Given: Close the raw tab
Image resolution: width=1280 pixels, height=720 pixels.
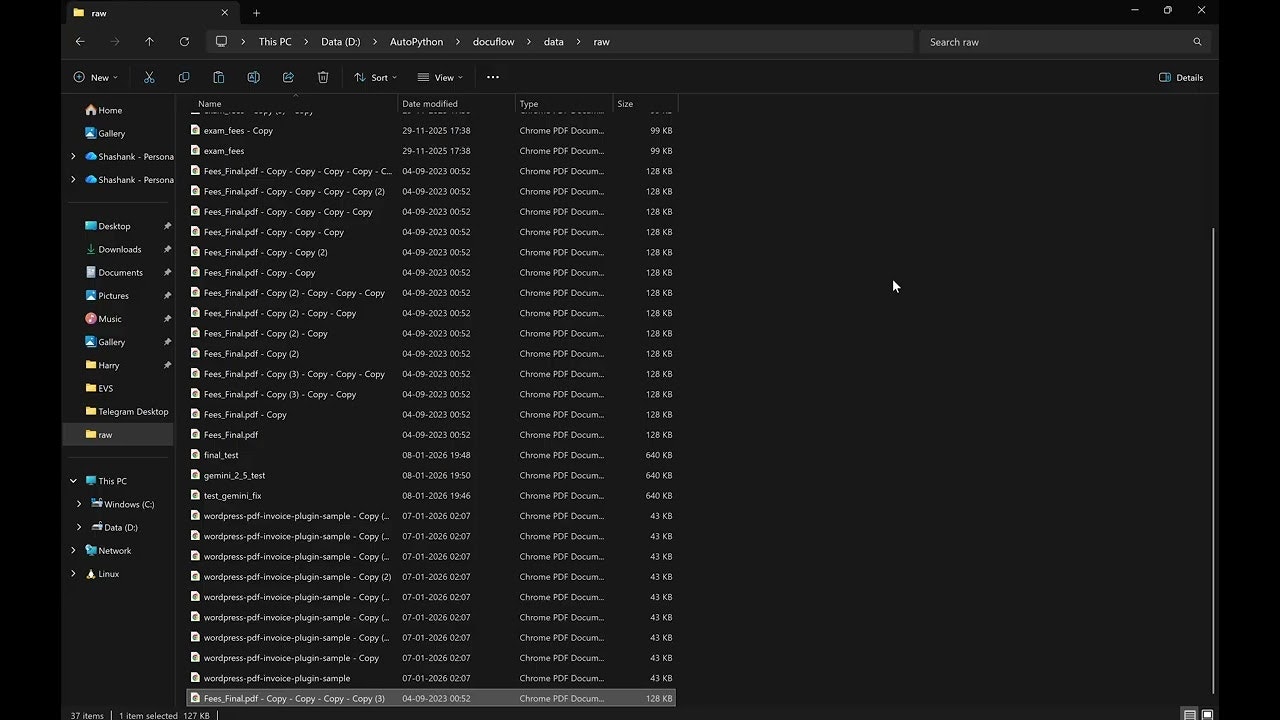Looking at the screenshot, I should [x=224, y=13].
